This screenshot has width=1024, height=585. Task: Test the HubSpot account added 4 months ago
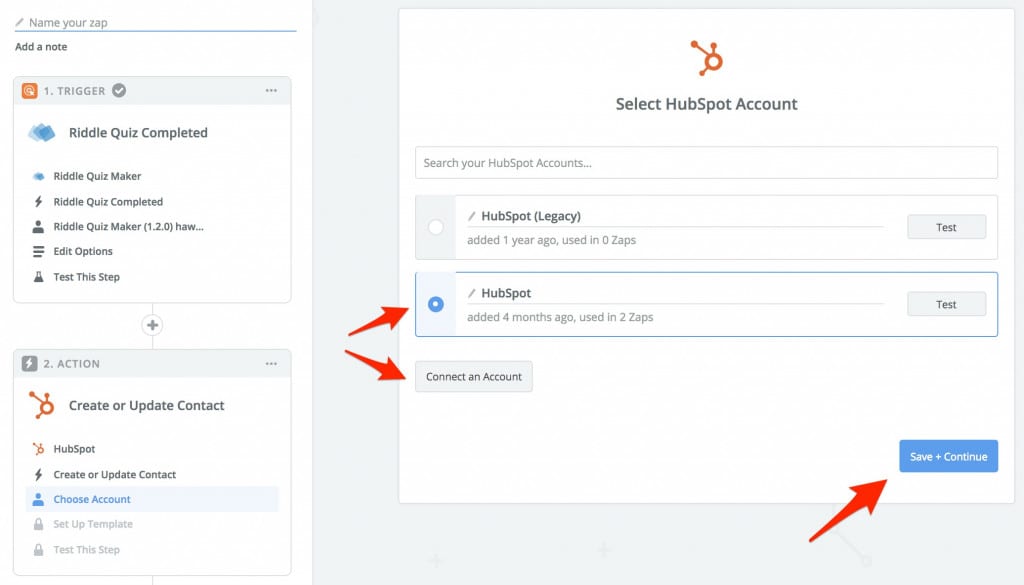[x=946, y=304]
